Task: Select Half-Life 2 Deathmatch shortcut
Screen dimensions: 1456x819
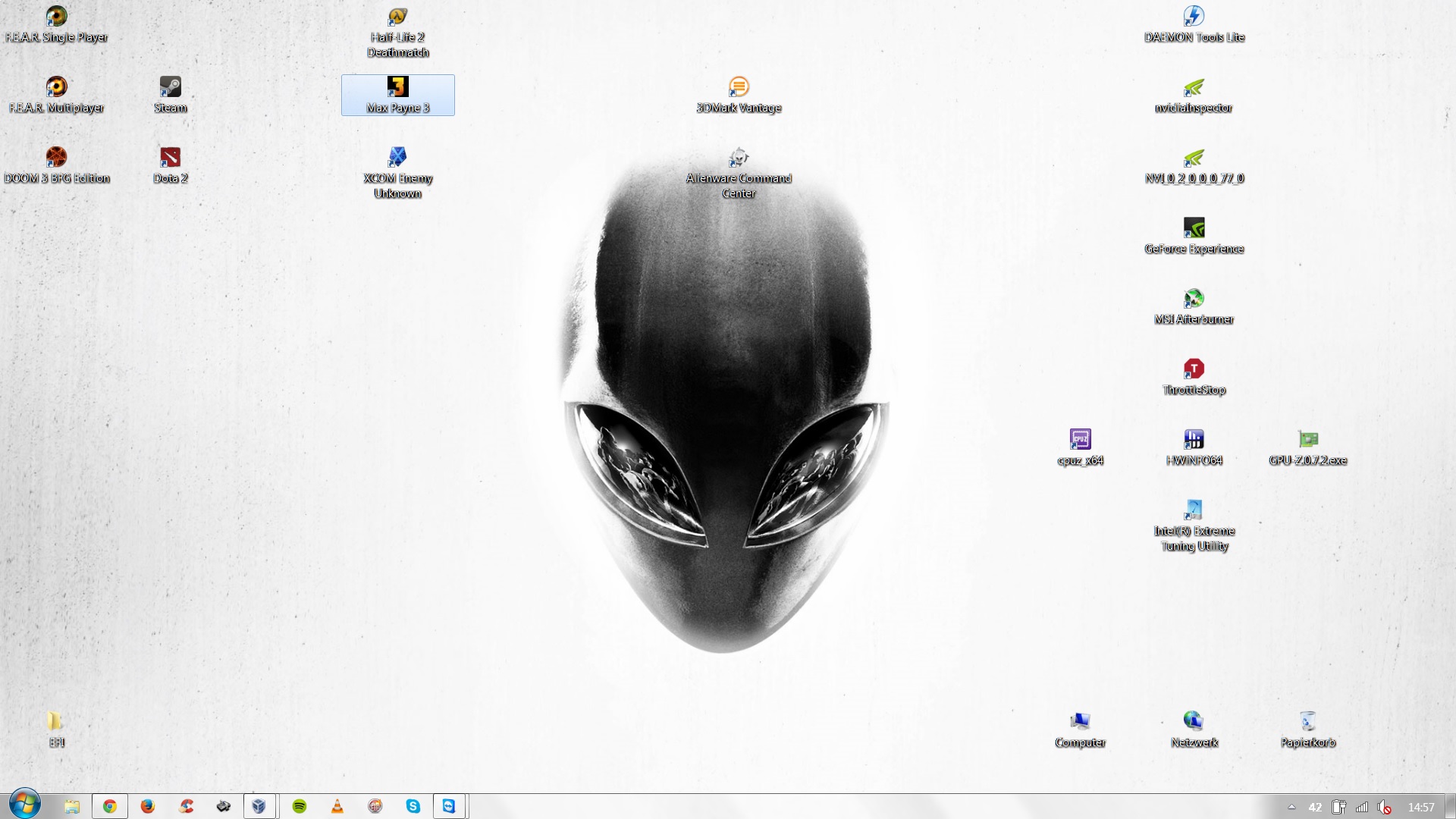Action: click(398, 32)
